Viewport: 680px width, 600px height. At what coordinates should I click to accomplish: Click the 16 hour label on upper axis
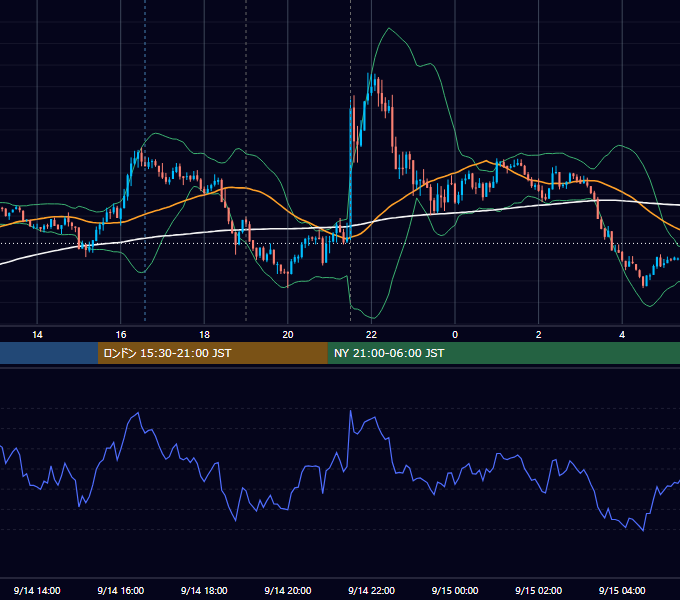[121, 335]
